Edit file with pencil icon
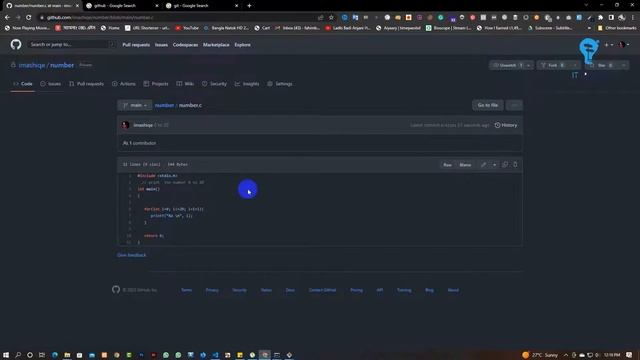640x360 pixels. pyautogui.click(x=484, y=164)
